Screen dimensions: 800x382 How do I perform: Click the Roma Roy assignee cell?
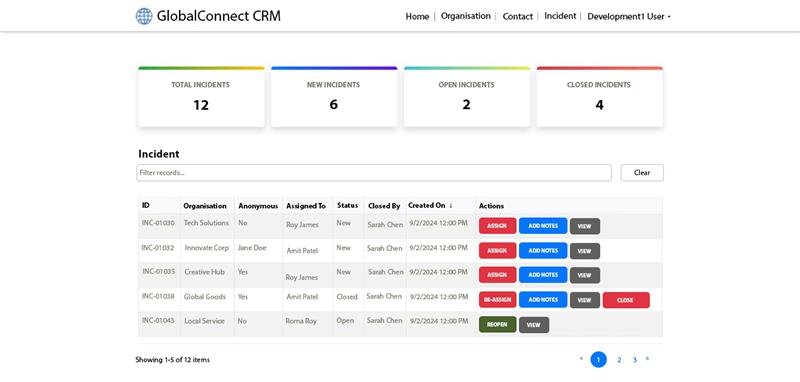pos(301,321)
